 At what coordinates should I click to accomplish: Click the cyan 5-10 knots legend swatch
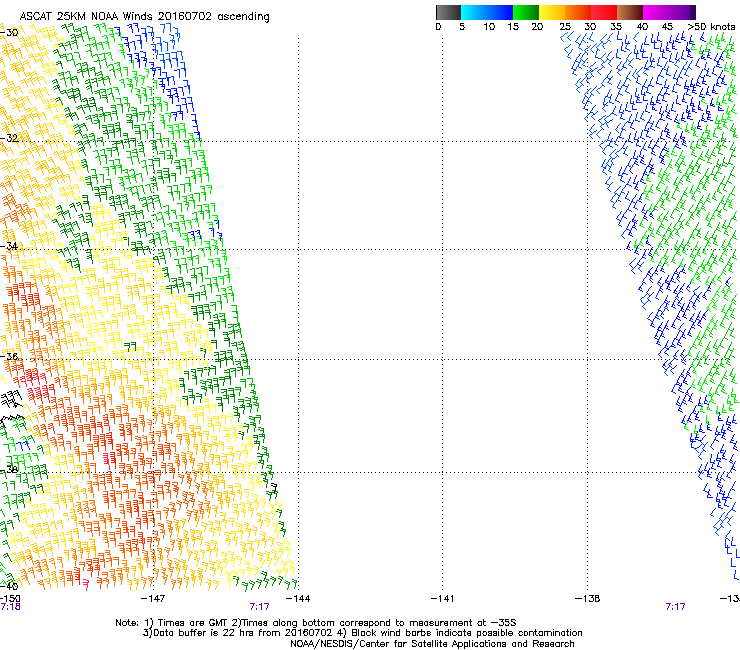point(474,12)
